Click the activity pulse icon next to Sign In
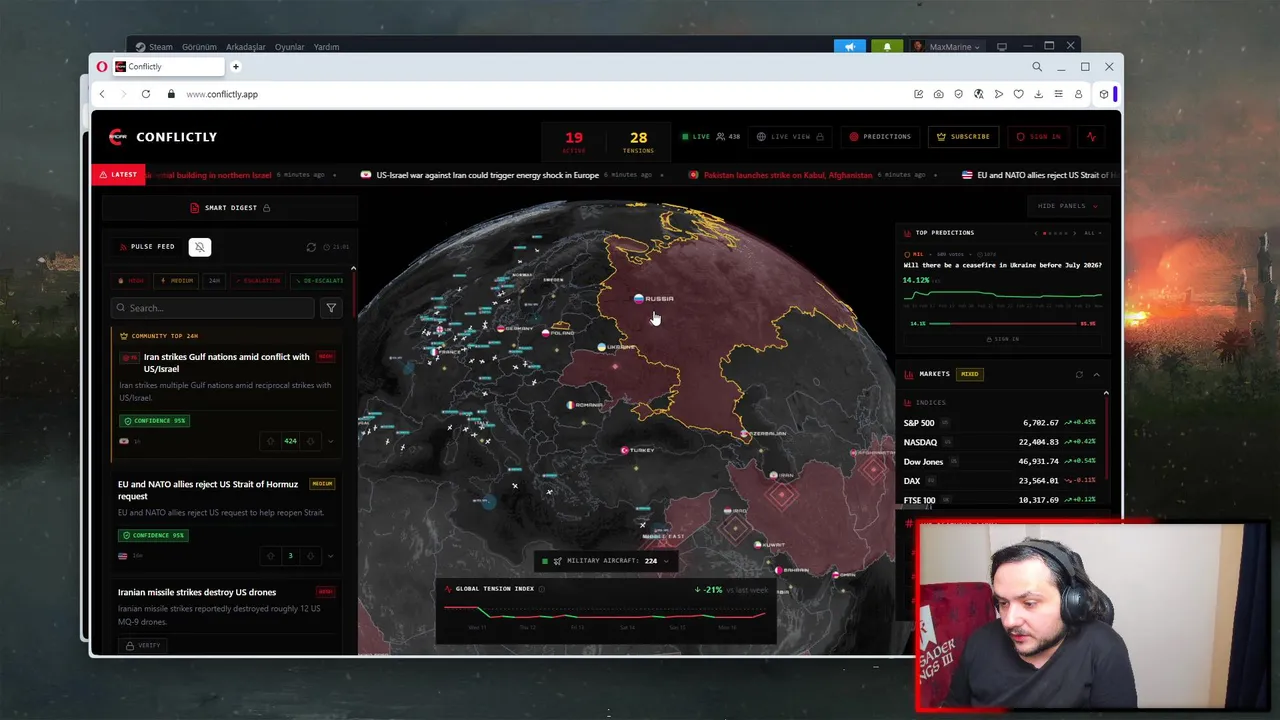This screenshot has height=720, width=1280. (1091, 137)
